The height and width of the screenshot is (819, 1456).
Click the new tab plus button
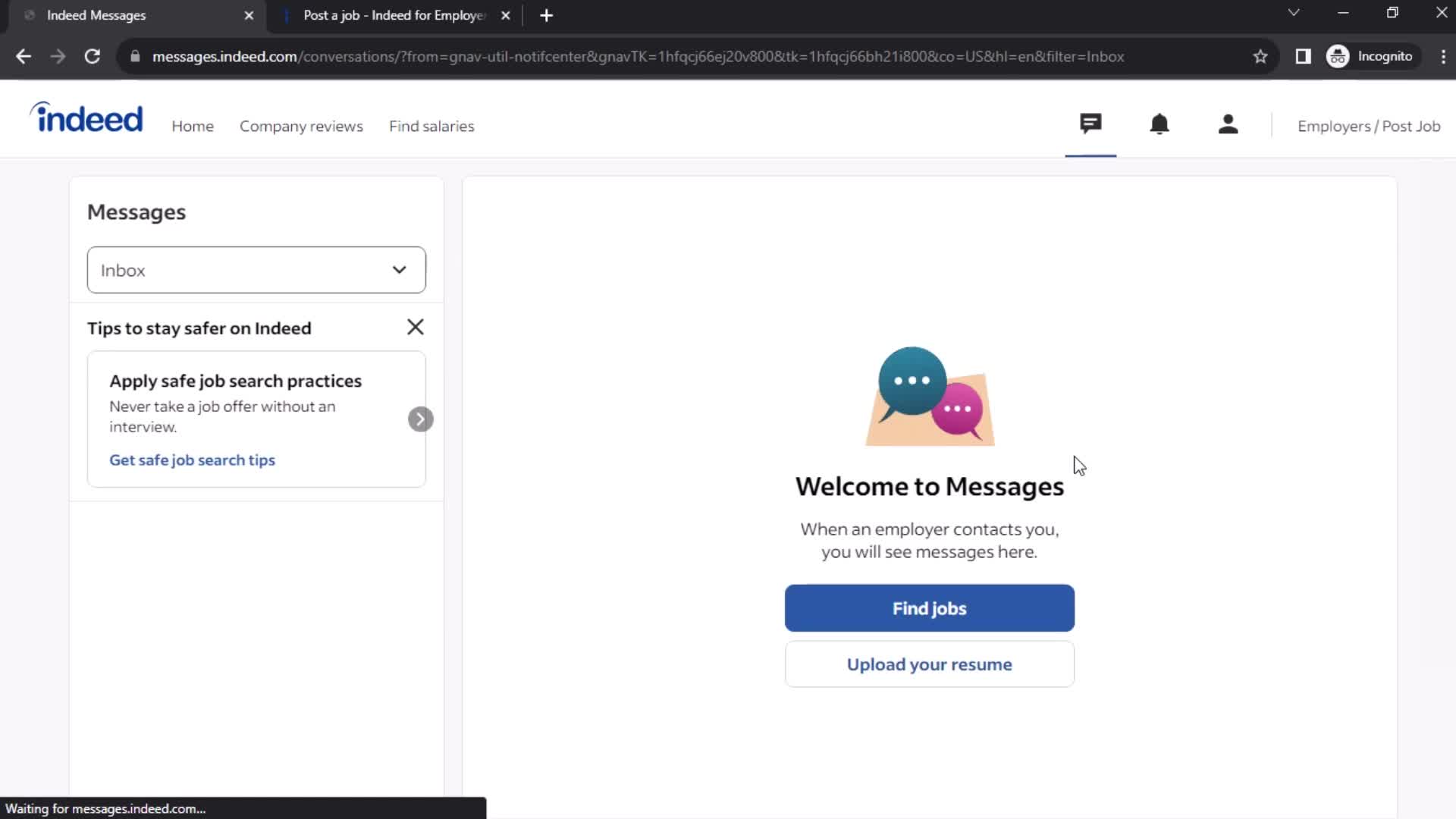pos(546,15)
